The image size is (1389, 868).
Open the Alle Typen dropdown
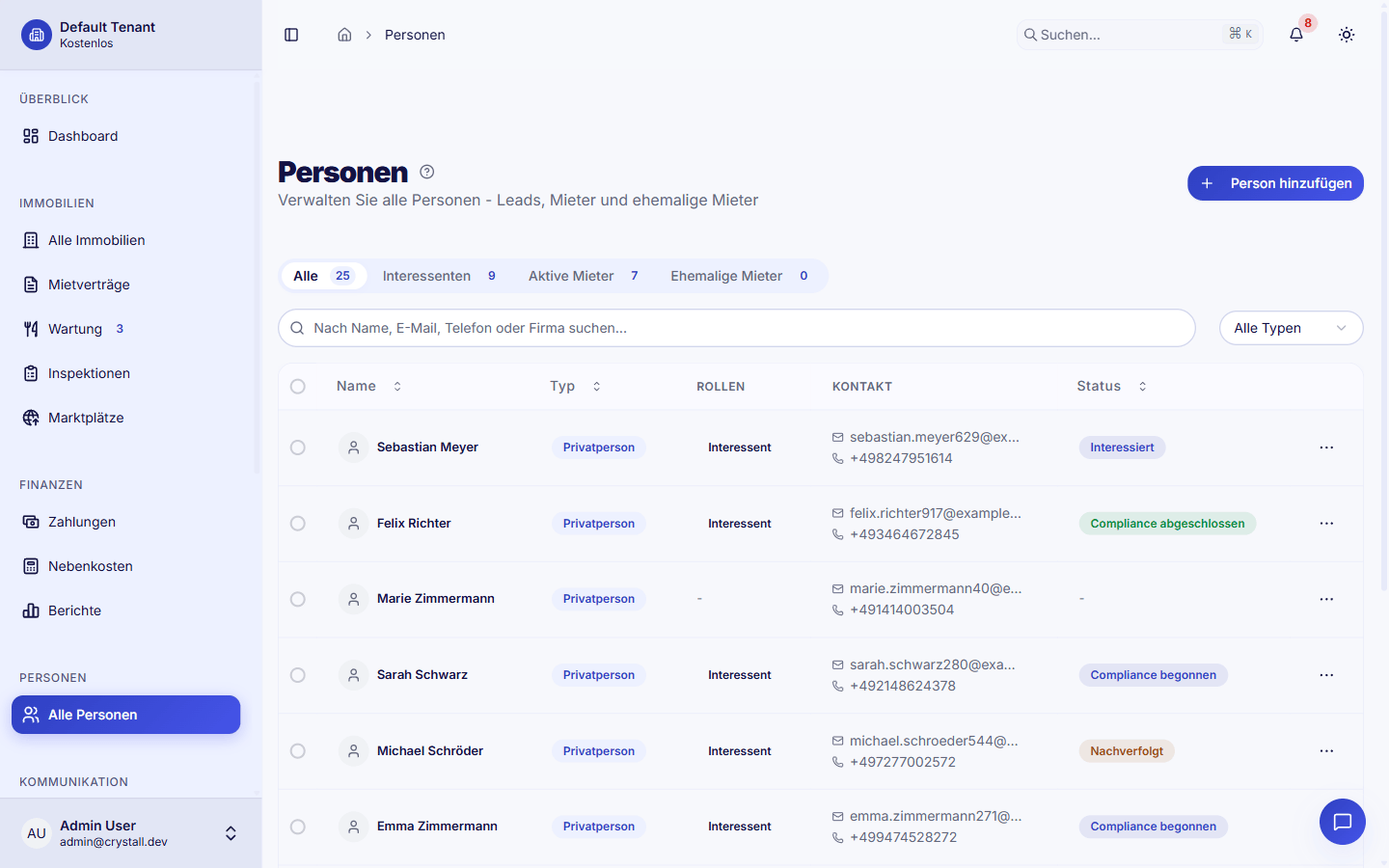[x=1291, y=328]
